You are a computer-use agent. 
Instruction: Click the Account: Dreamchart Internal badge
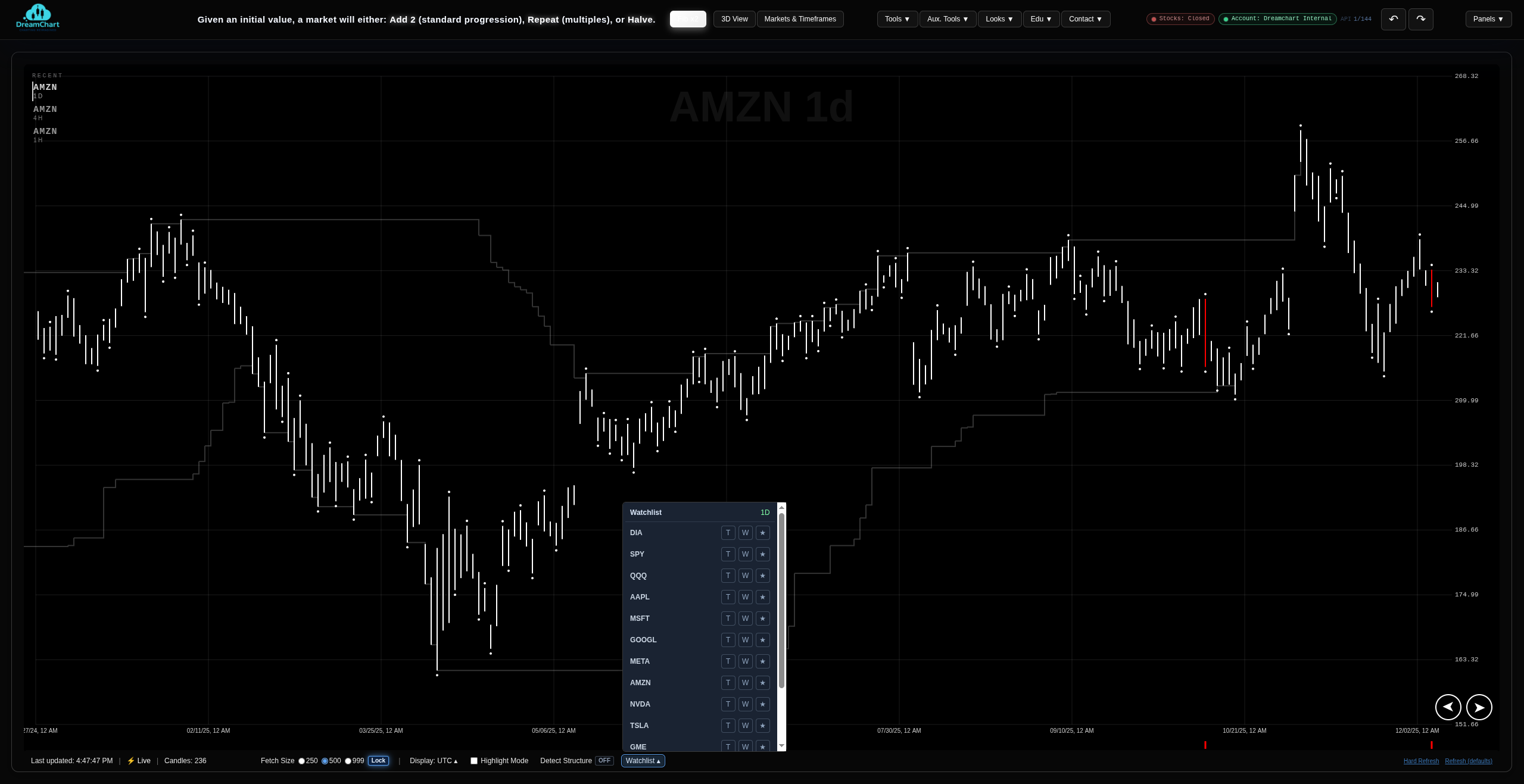[x=1277, y=19]
